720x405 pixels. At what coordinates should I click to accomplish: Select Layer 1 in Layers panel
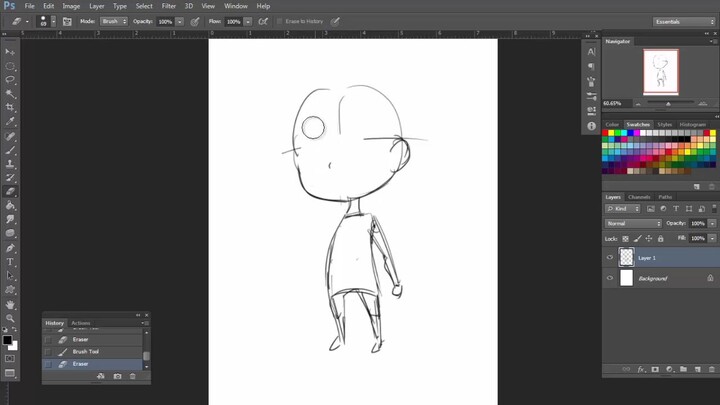(661, 258)
